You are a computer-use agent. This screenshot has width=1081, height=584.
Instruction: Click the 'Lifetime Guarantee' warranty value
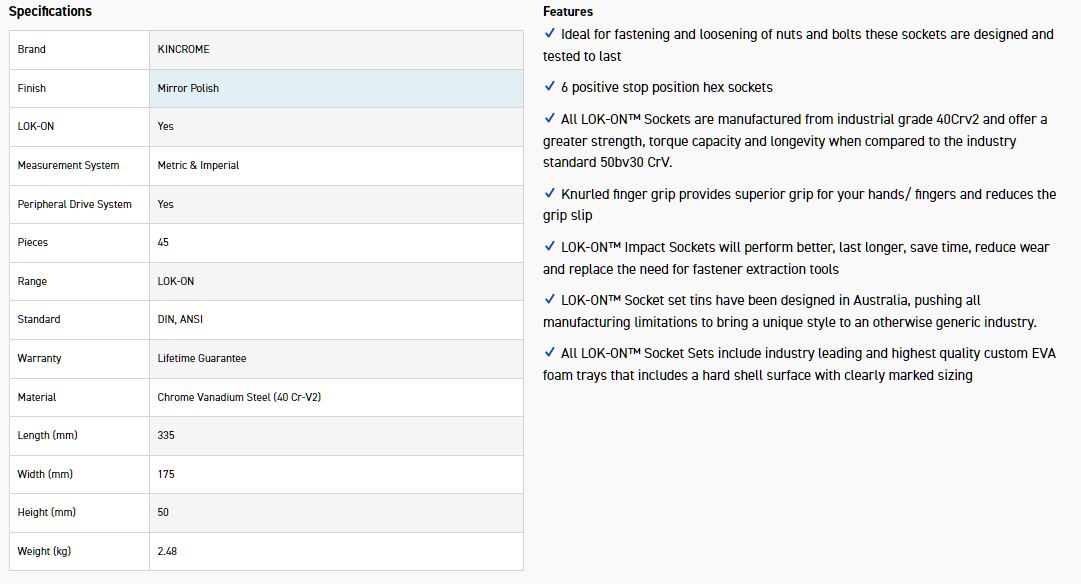tap(201, 358)
